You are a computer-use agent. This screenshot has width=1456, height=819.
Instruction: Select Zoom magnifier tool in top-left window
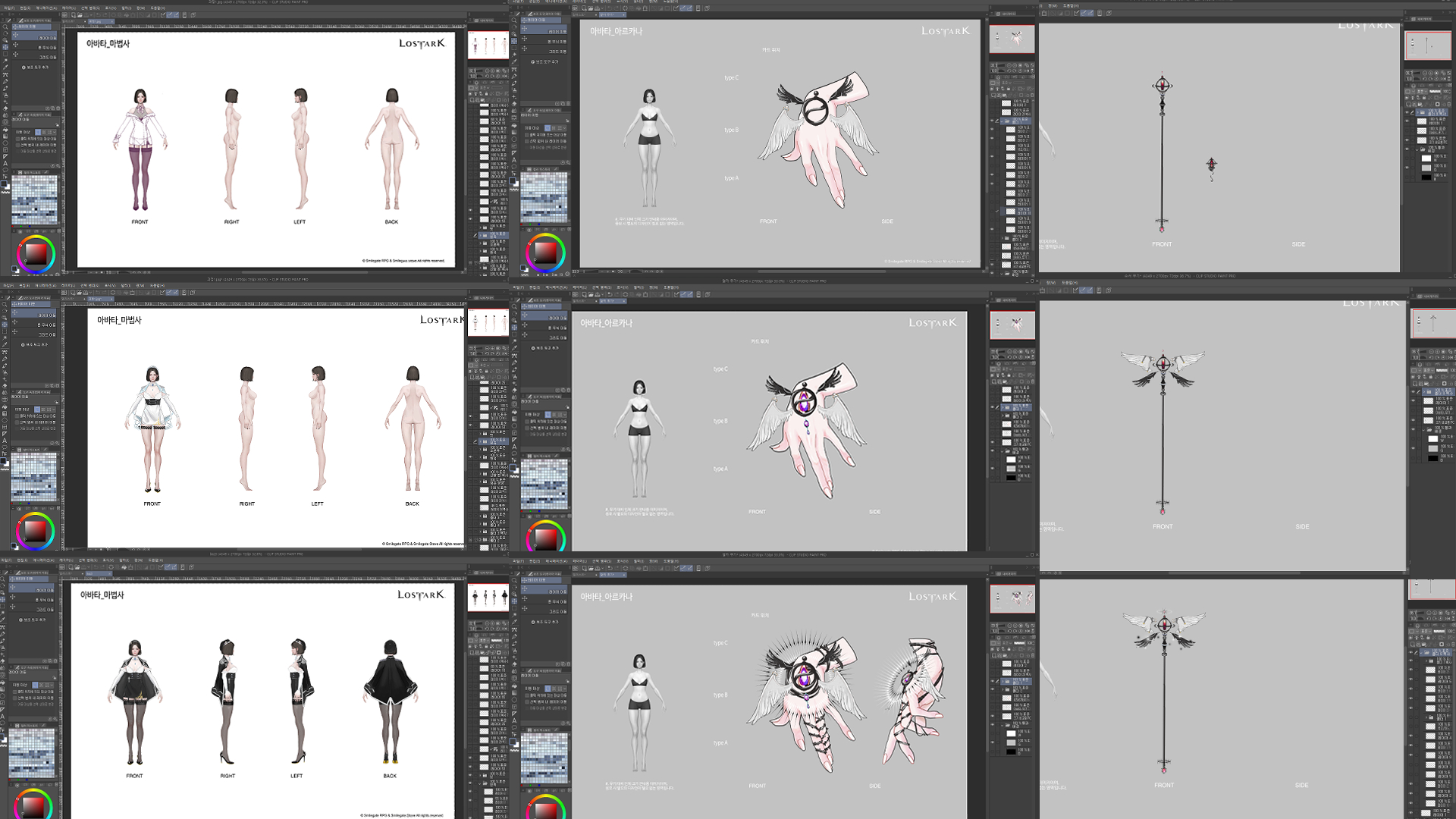[5, 27]
